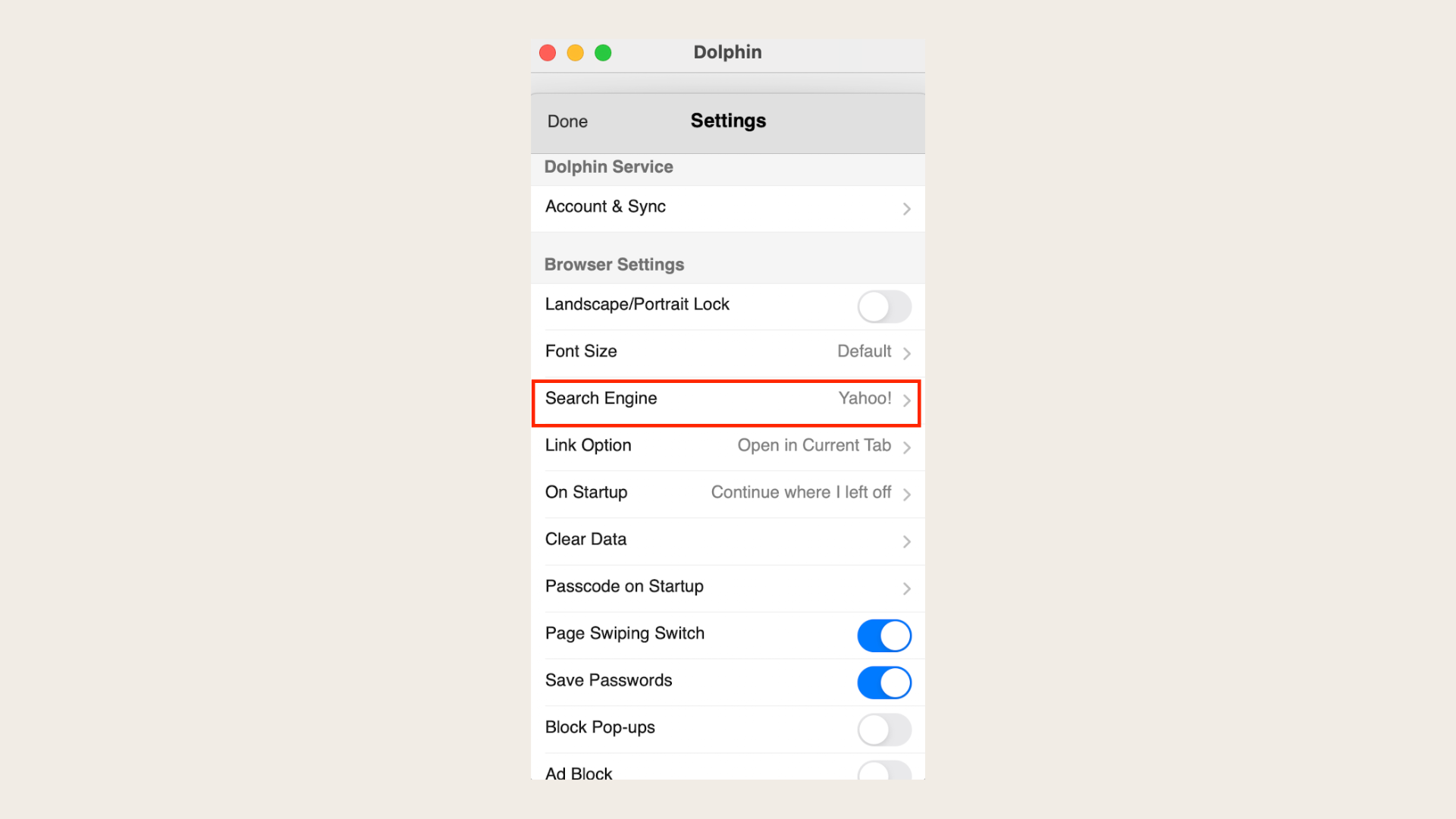Click the Search Engine settings row
The width and height of the screenshot is (1456, 819).
tap(728, 398)
